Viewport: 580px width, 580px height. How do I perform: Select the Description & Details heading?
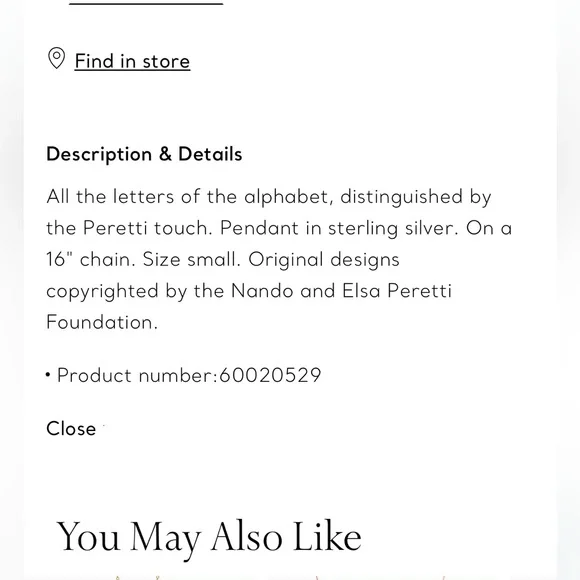tap(144, 154)
